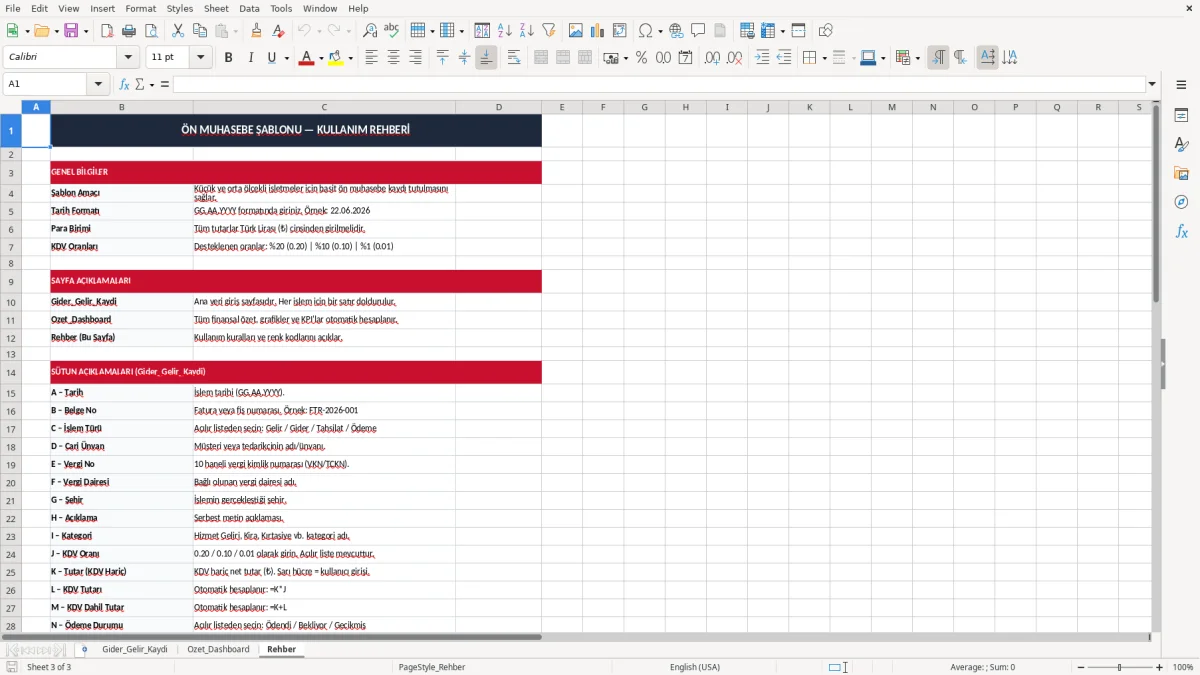Enable align right
The image size is (1200, 675).
[416, 58]
